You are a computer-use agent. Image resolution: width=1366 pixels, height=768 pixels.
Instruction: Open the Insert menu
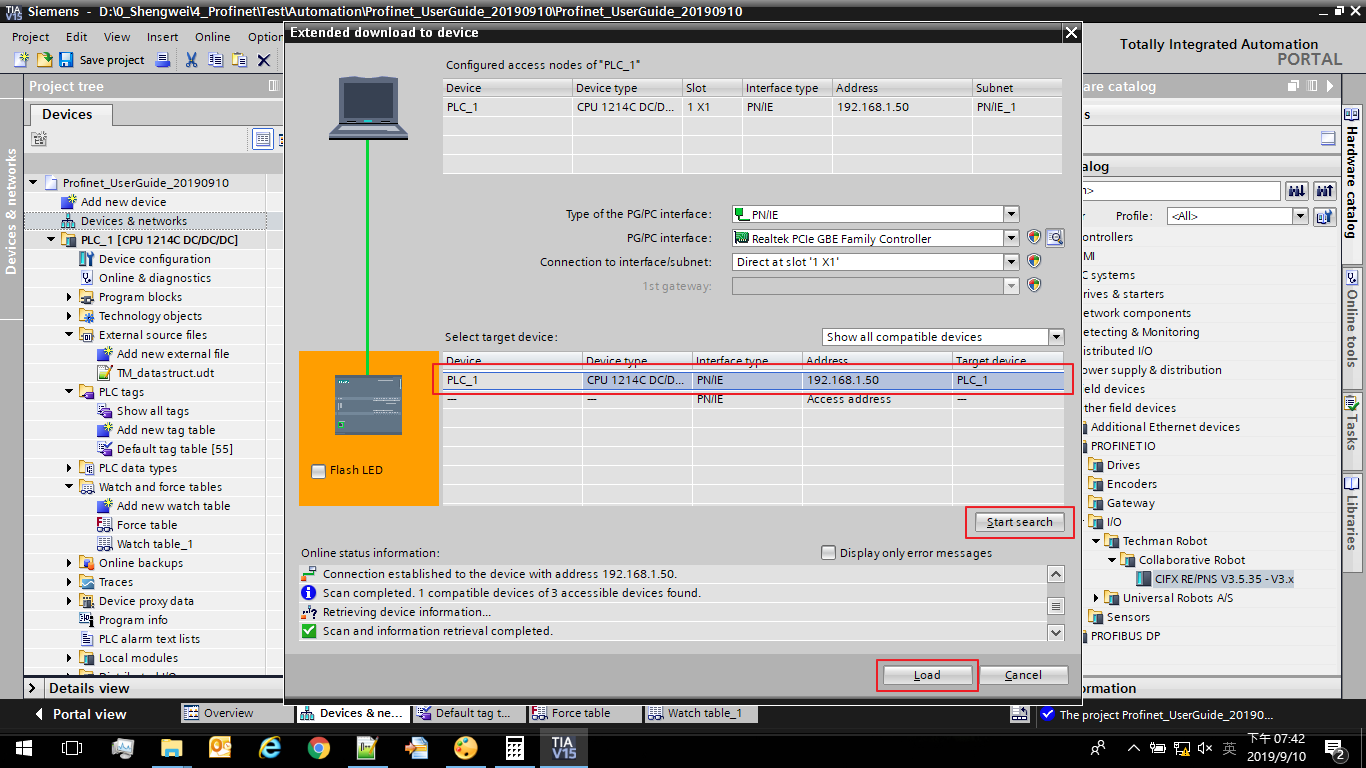tap(163, 37)
